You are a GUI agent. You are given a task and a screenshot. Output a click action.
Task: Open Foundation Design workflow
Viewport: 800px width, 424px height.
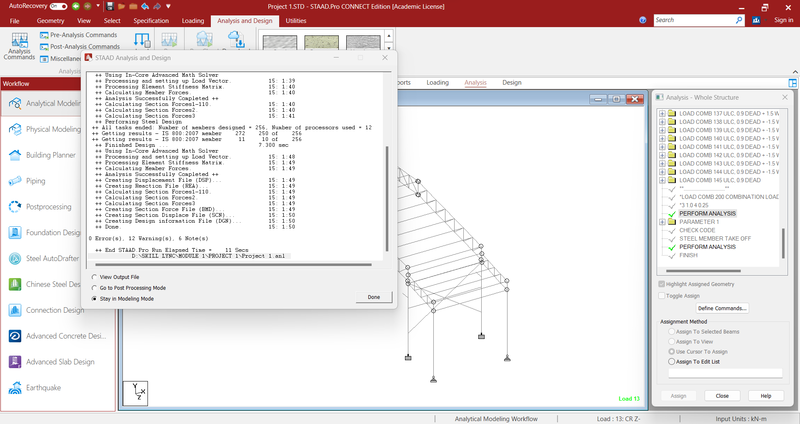tap(45, 233)
